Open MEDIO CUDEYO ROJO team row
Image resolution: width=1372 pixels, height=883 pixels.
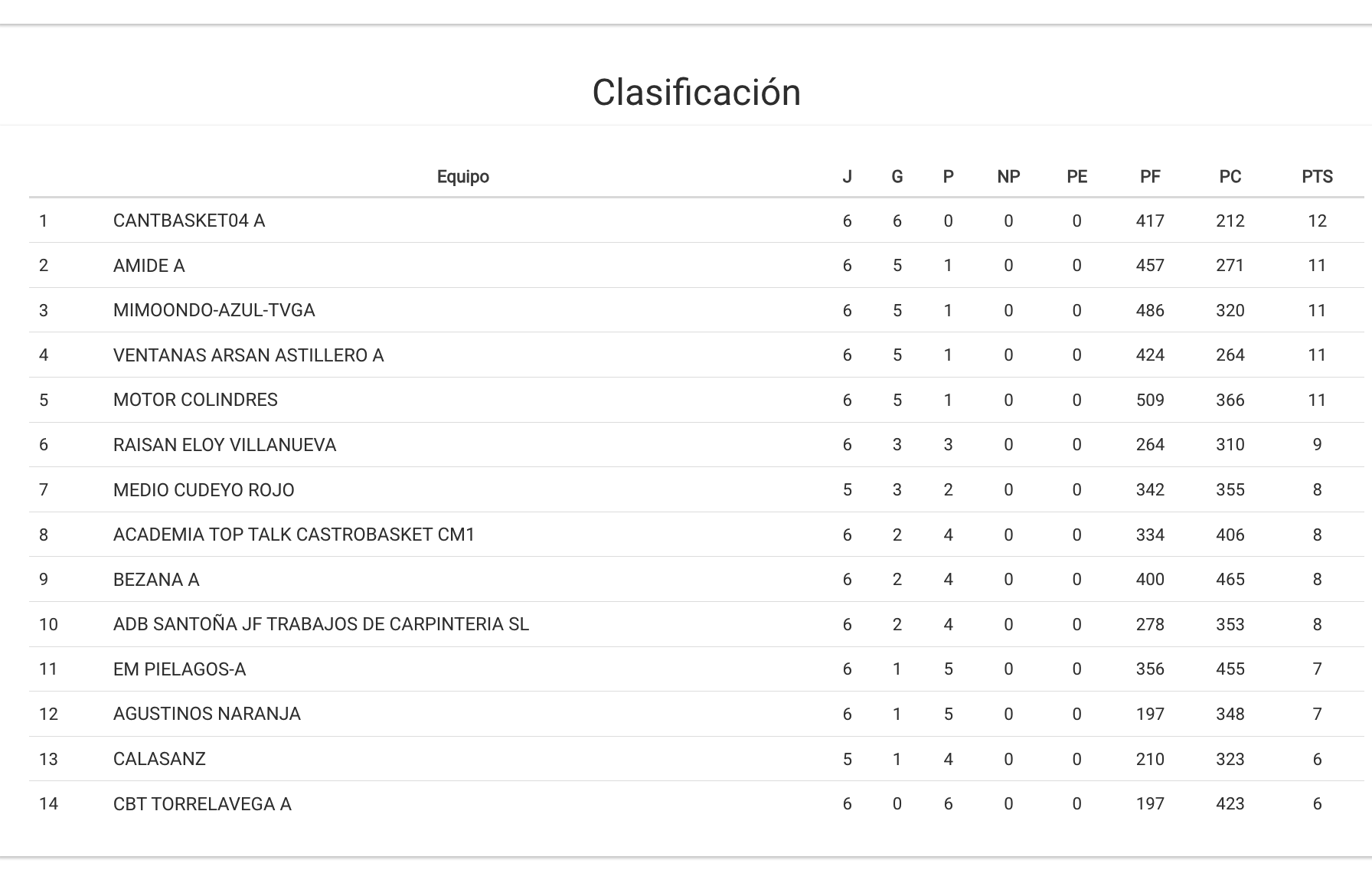tap(204, 490)
